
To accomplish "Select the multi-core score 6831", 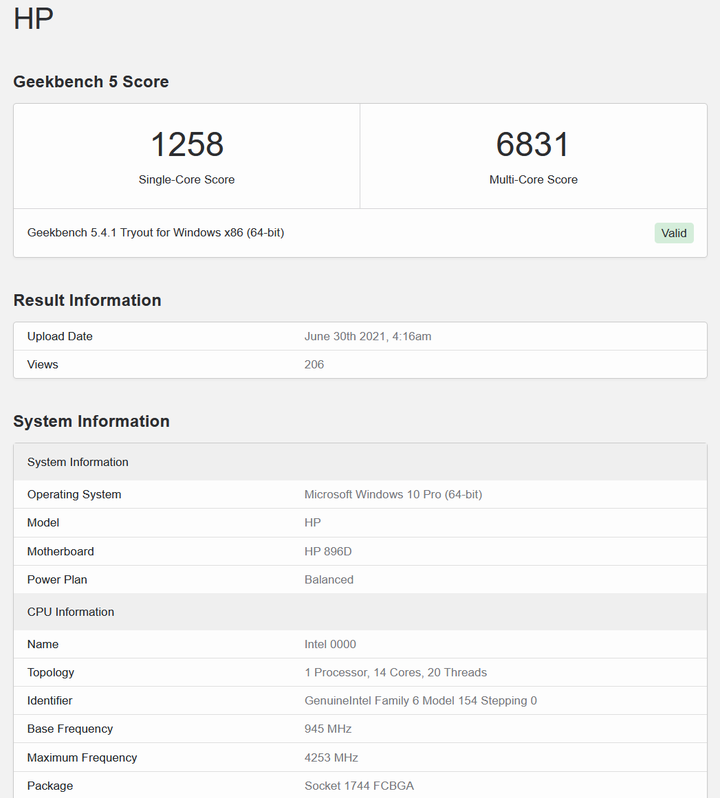I will pos(533,144).
